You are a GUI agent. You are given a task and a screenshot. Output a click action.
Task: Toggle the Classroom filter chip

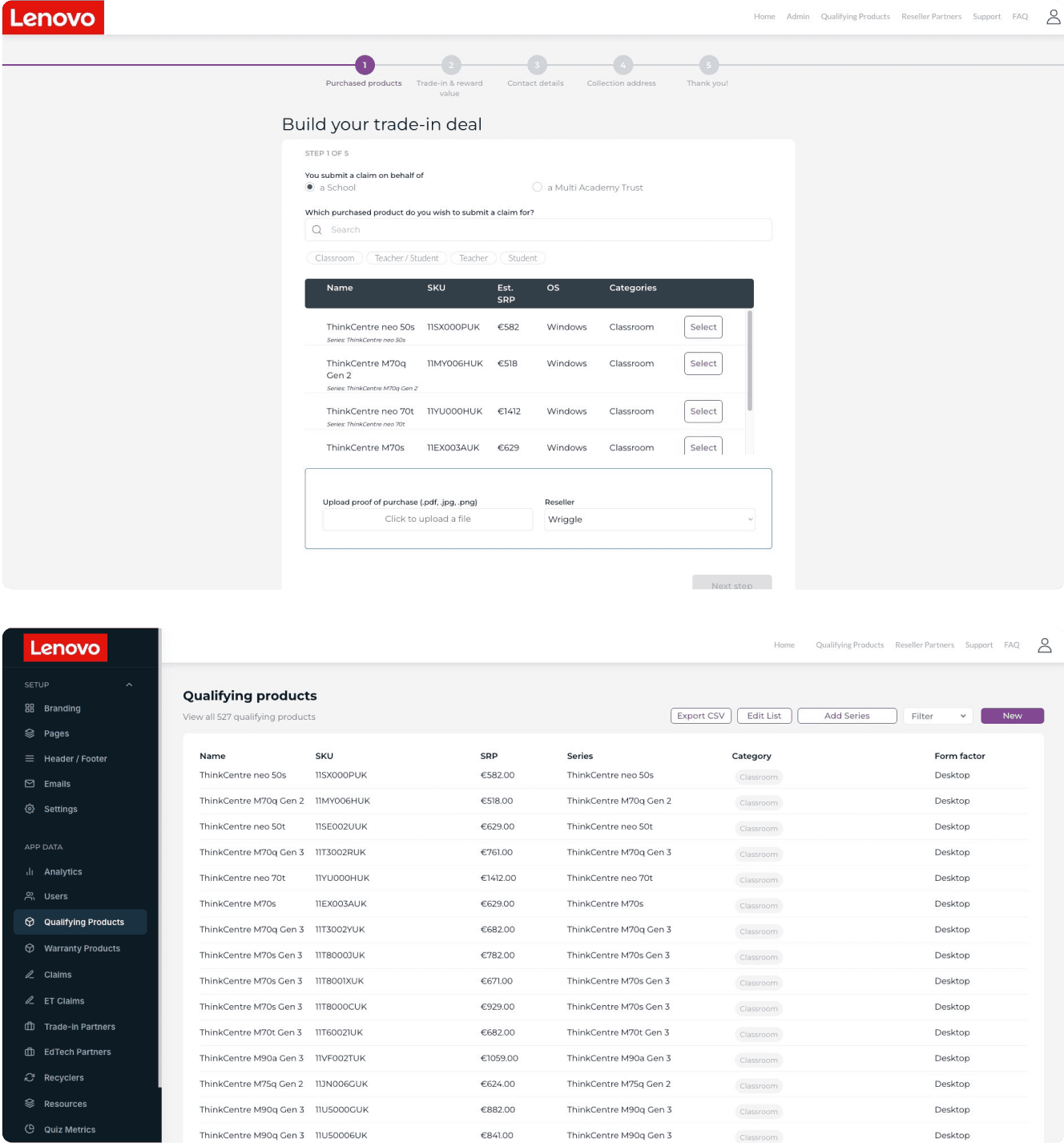pyautogui.click(x=334, y=258)
